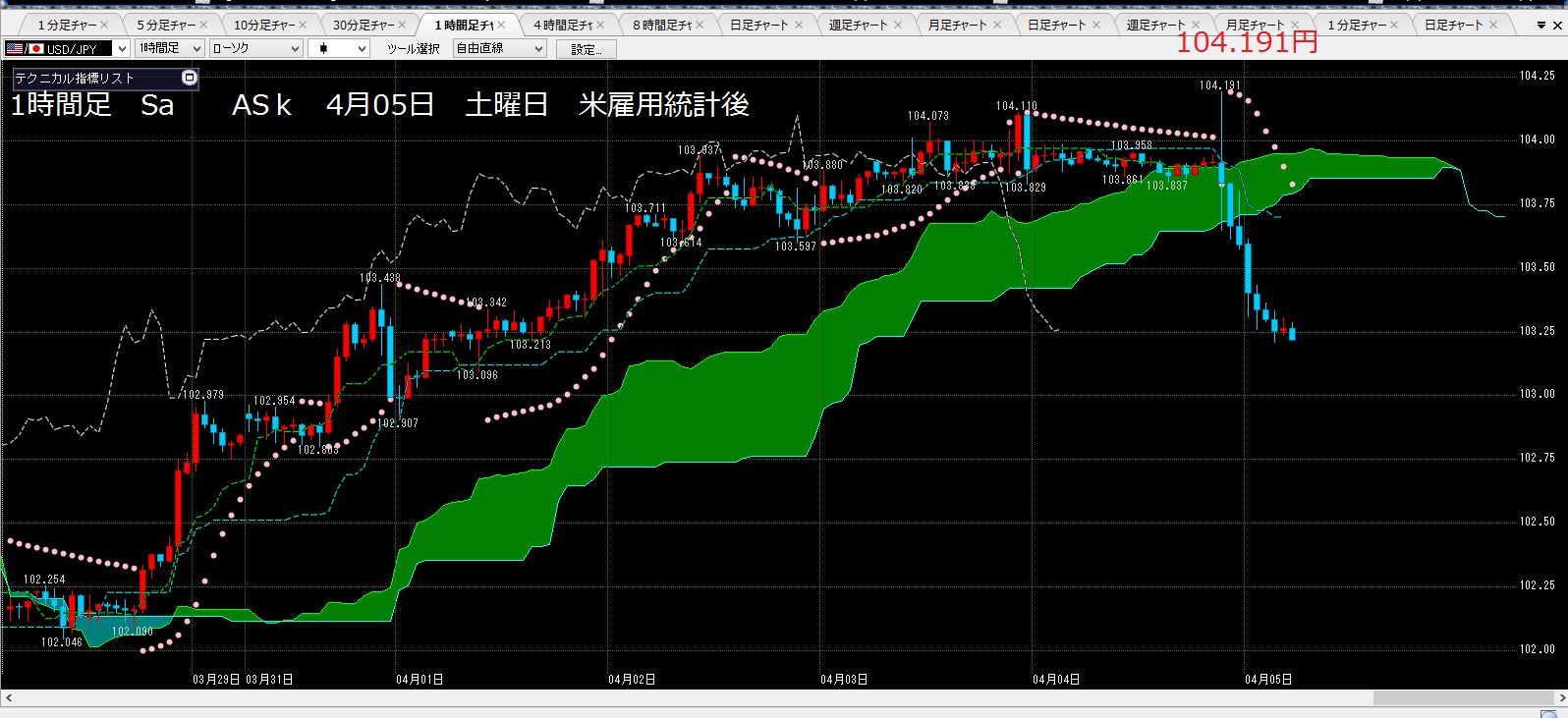Click the 04月05日 date axis label
Image resolution: width=1568 pixels, height=718 pixels.
click(x=1268, y=680)
